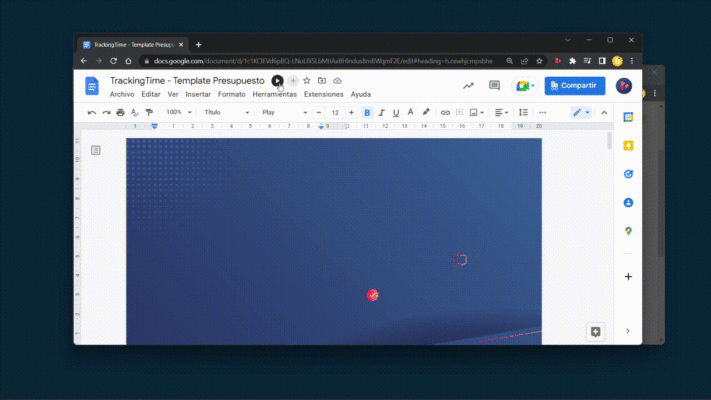Move document to folder icon
The width and height of the screenshot is (711, 400).
coord(322,81)
